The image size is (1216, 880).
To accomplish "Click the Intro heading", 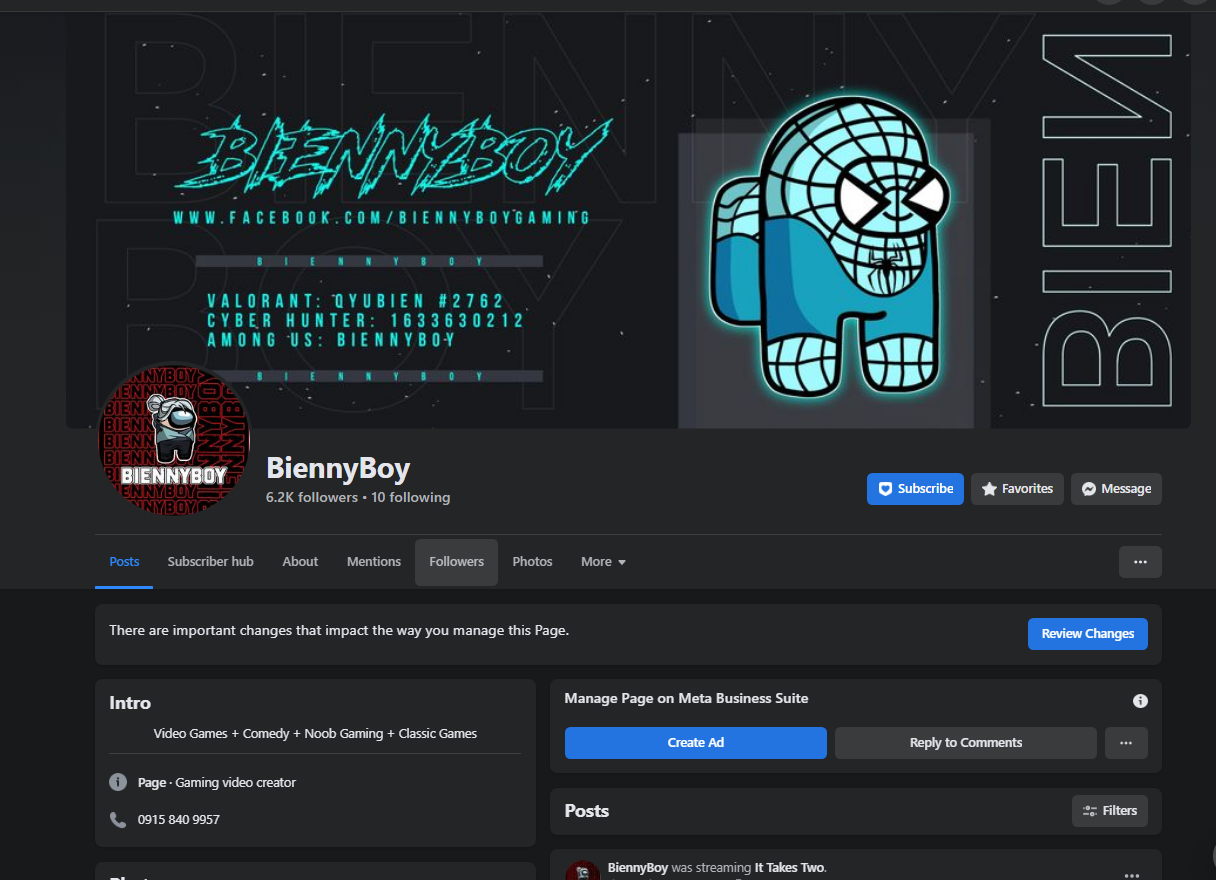I will (130, 703).
